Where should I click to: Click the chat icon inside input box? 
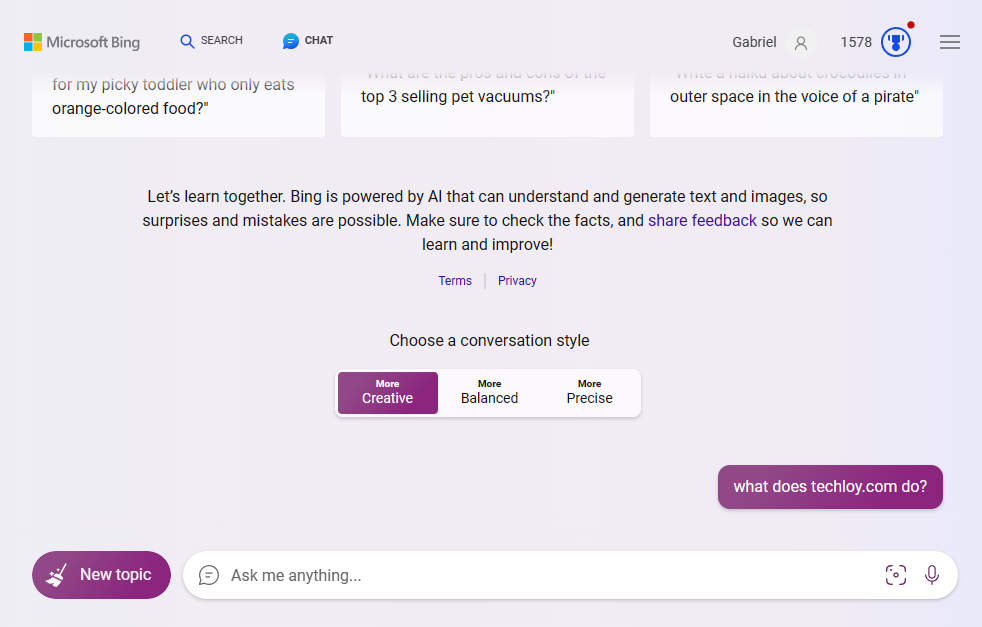[x=209, y=575]
